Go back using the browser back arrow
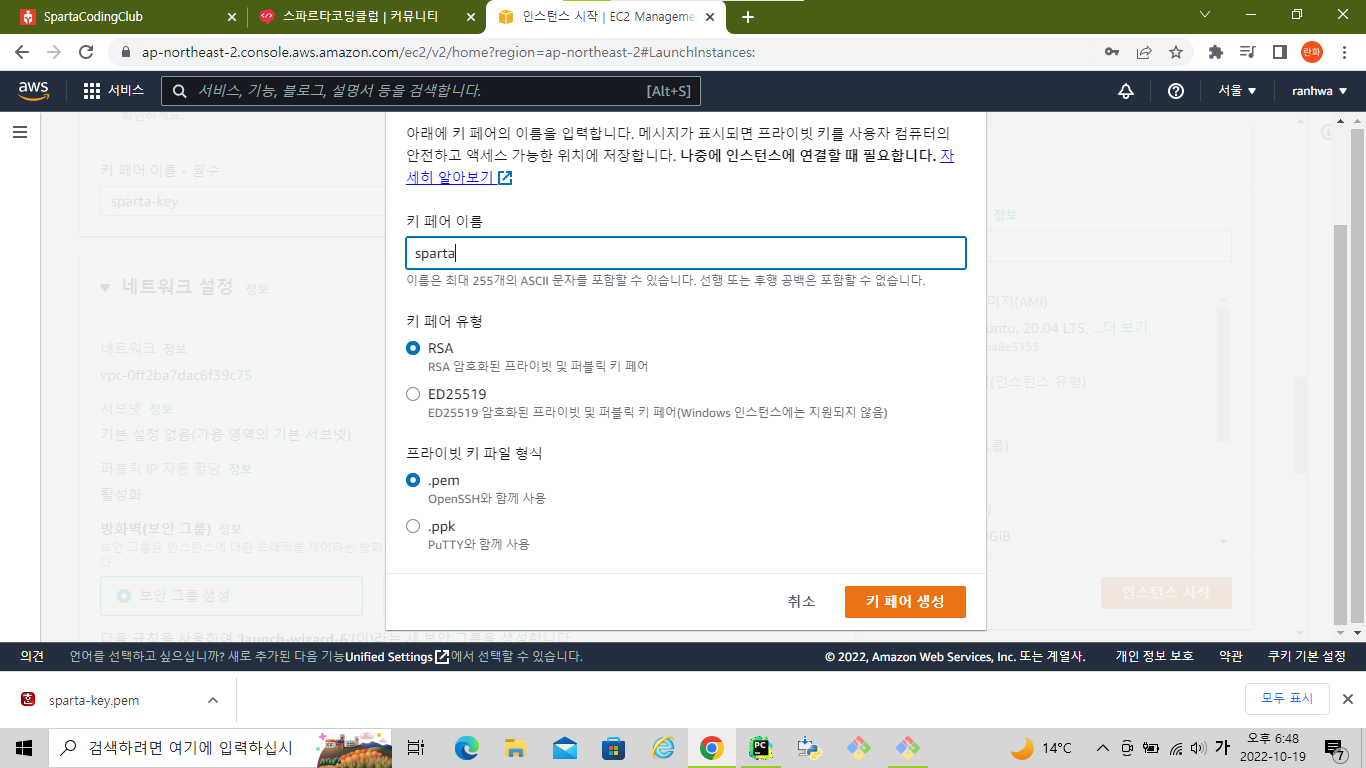 (22, 52)
